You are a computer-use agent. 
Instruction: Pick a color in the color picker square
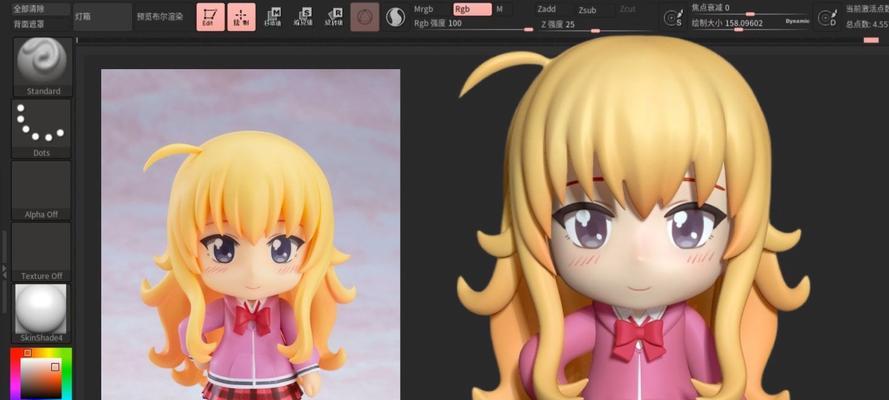coord(41,378)
